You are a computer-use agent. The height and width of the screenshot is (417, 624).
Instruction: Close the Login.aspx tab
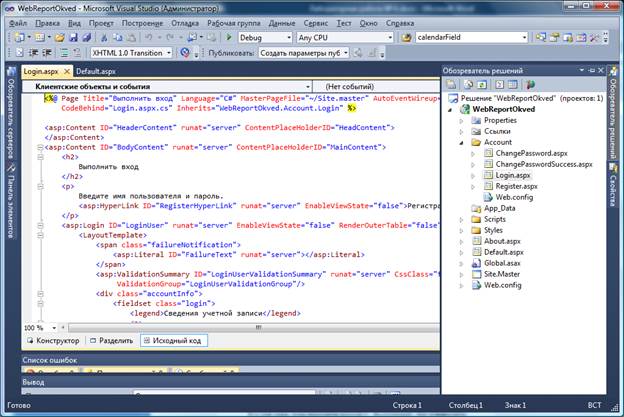[67, 72]
